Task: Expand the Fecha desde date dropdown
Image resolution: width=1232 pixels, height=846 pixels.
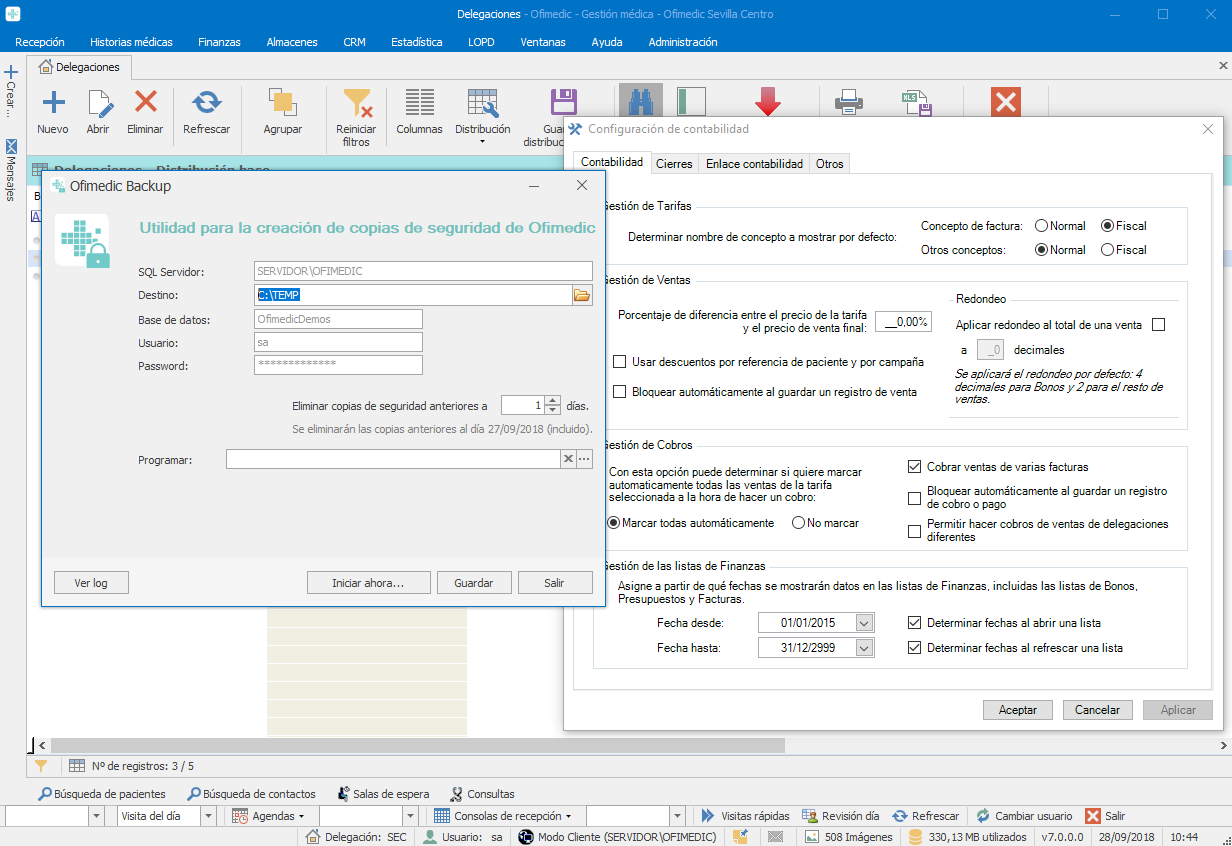Action: (x=864, y=623)
